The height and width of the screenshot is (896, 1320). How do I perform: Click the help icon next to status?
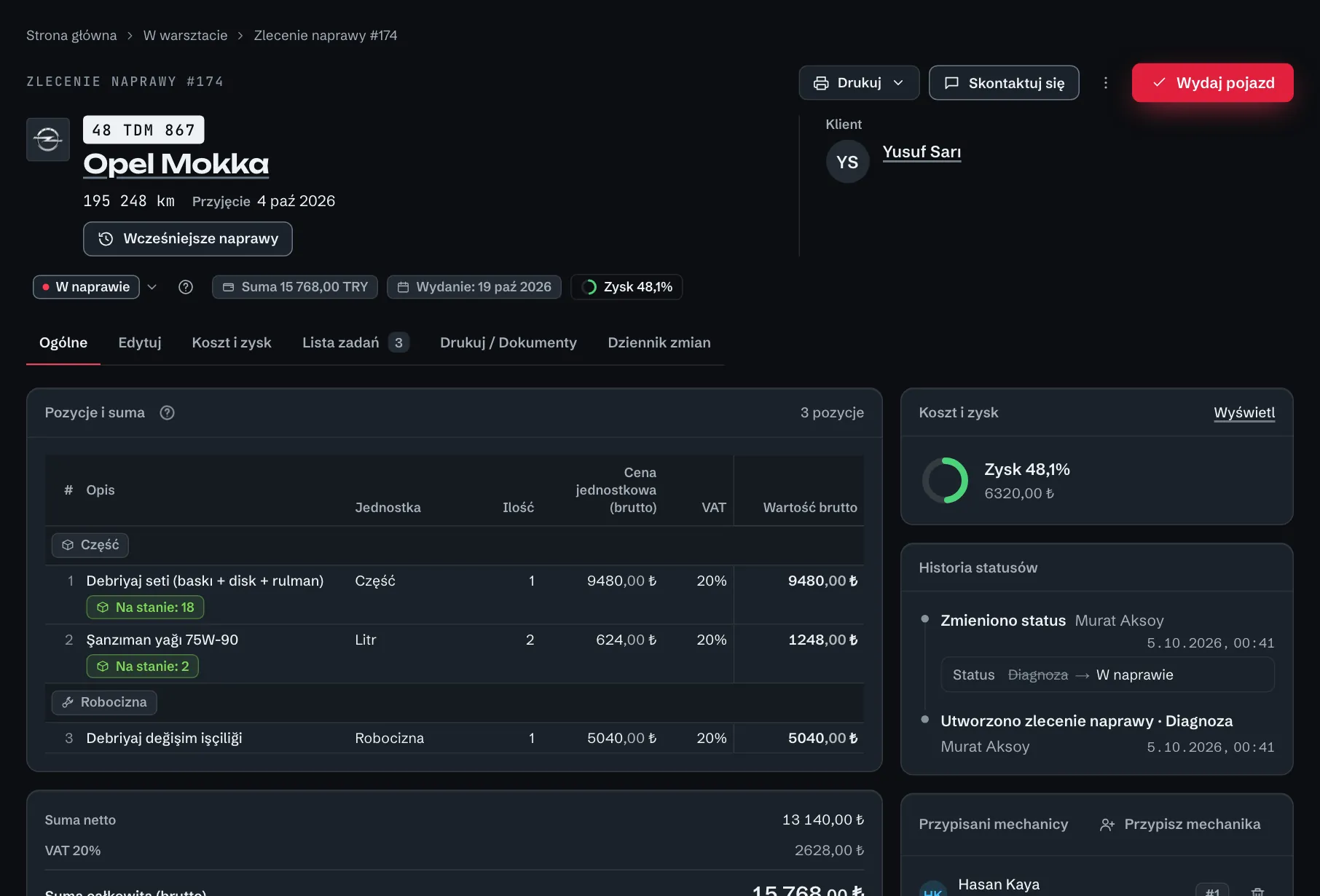point(186,287)
